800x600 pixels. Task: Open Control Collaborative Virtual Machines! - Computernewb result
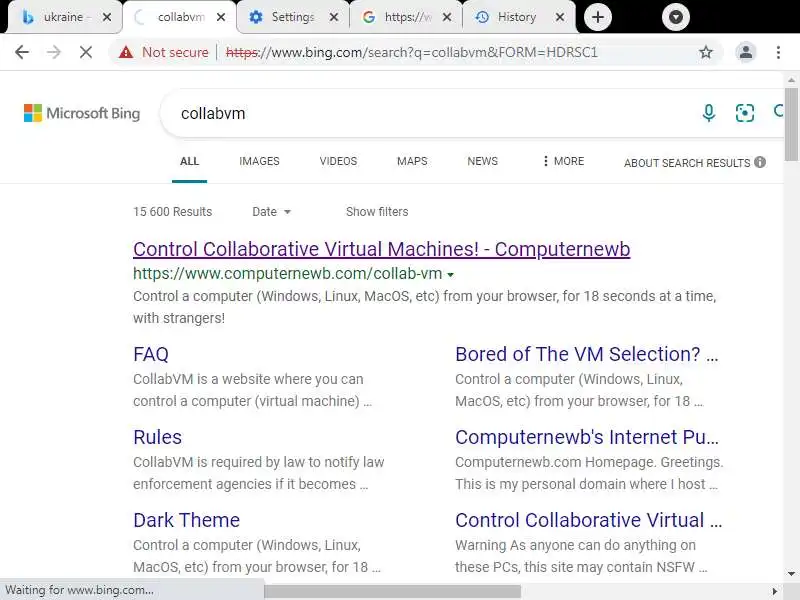tap(382, 249)
